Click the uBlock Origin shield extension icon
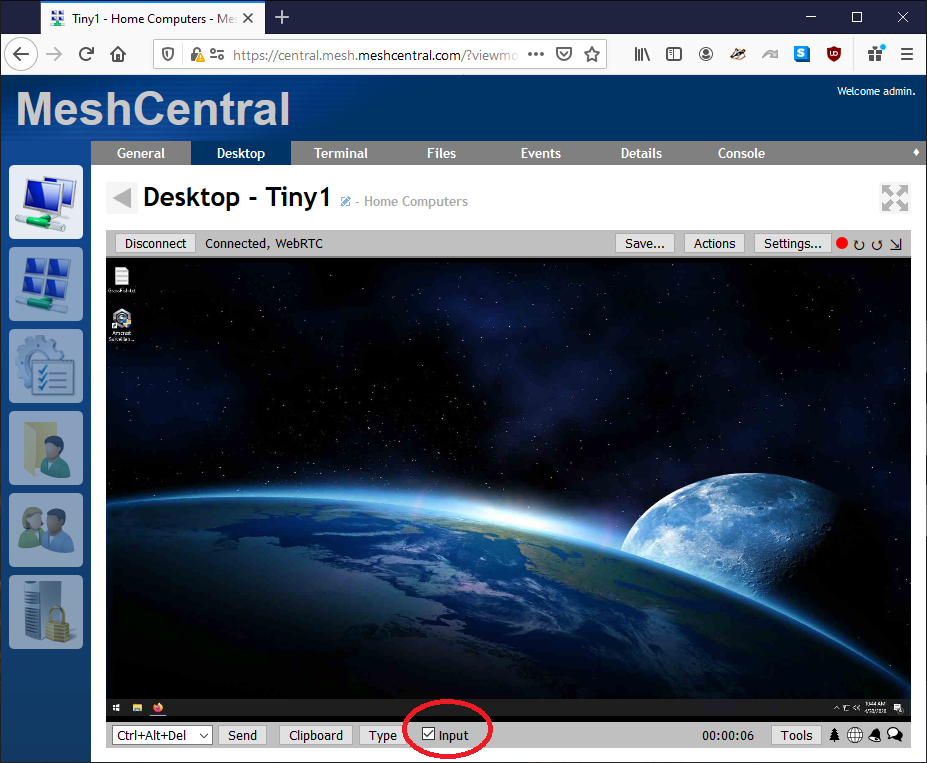Viewport: 927px width, 763px height. tap(834, 54)
